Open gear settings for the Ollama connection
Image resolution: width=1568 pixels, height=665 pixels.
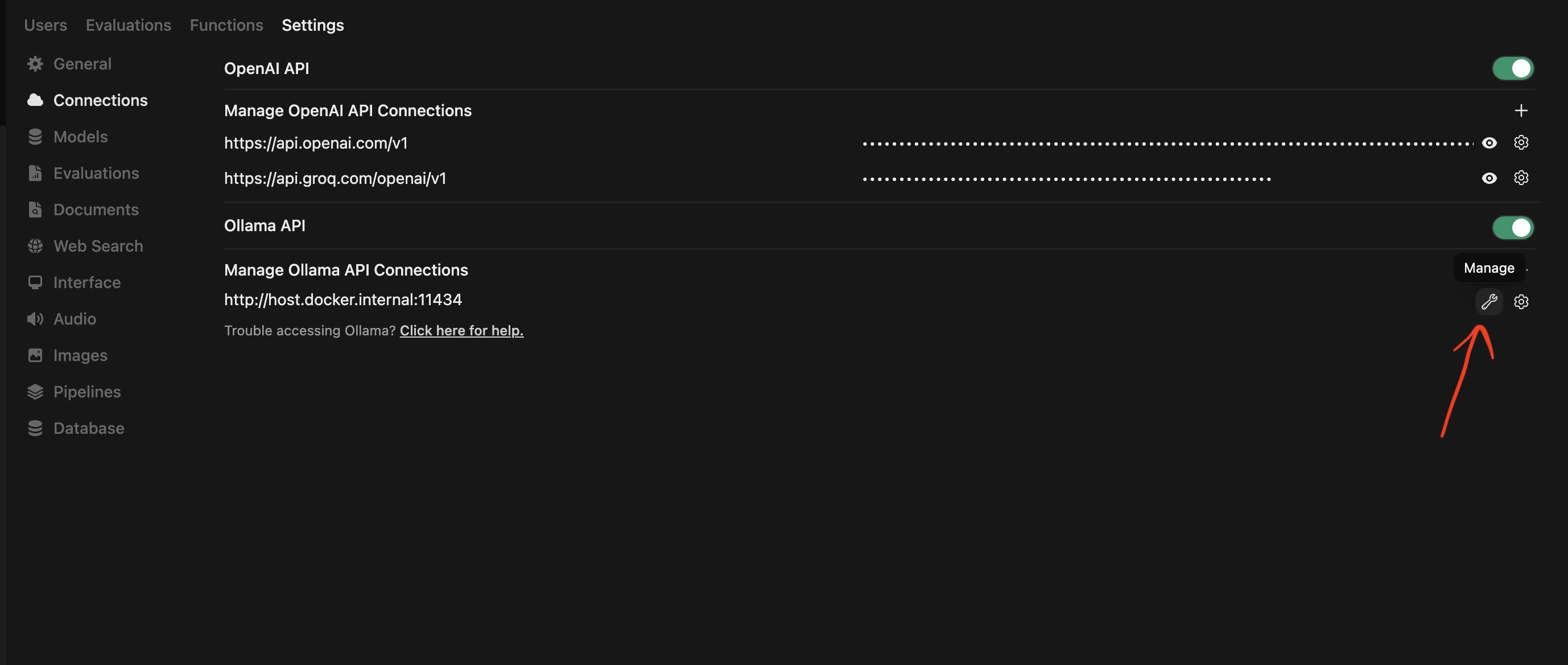pyautogui.click(x=1521, y=301)
